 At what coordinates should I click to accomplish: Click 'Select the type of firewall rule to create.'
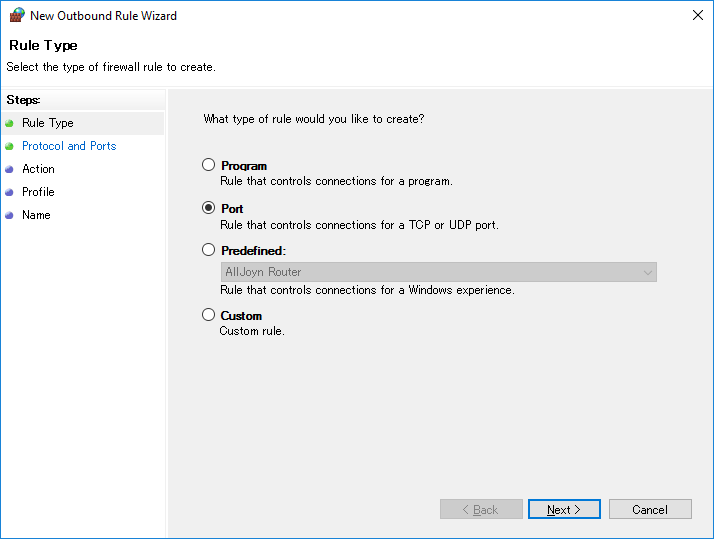click(111, 67)
